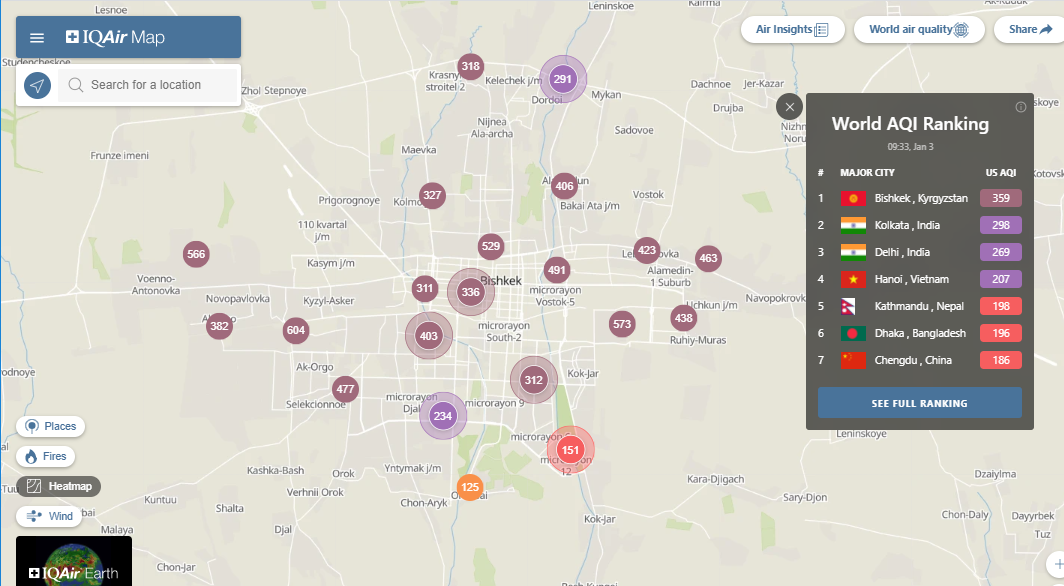The width and height of the screenshot is (1064, 586).
Task: Open the hamburger menu
Action: point(37,38)
